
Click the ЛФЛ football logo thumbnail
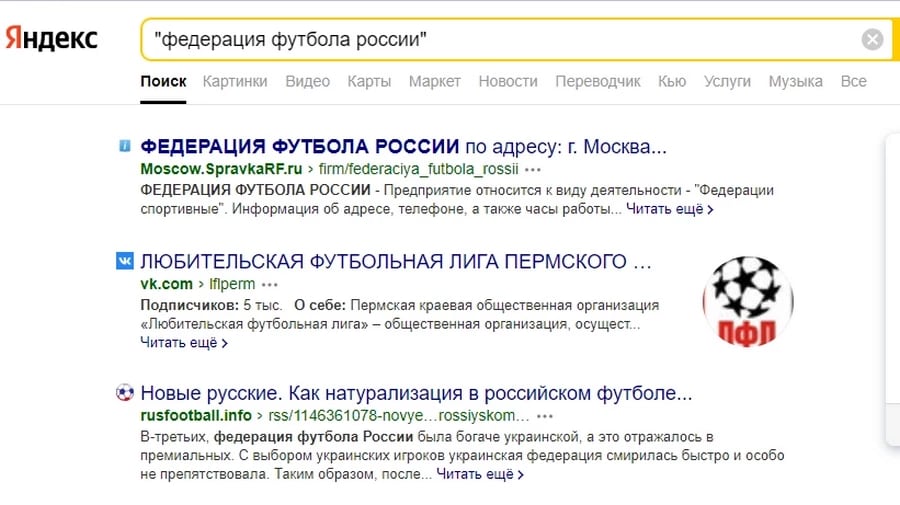point(748,302)
